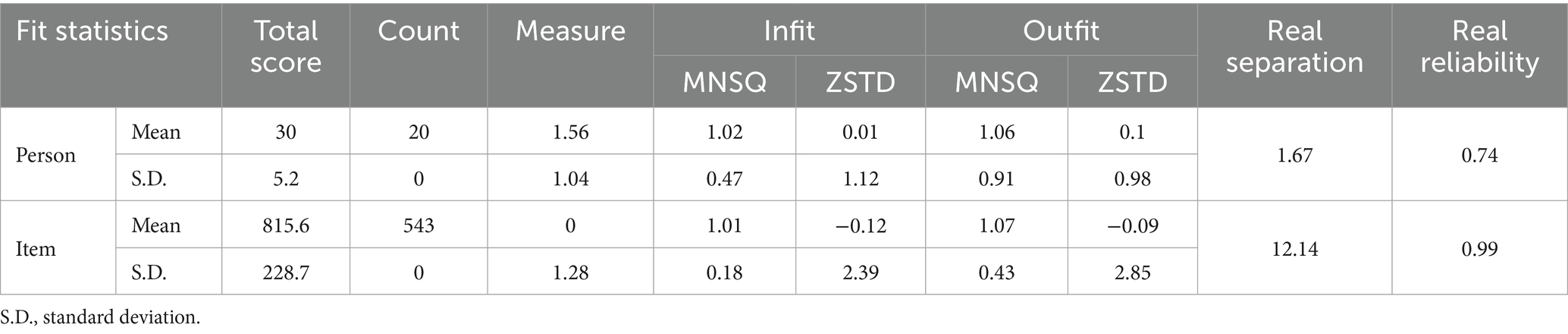Select the Real reliability column header
The height and width of the screenshot is (334, 1568).
pos(1479,46)
